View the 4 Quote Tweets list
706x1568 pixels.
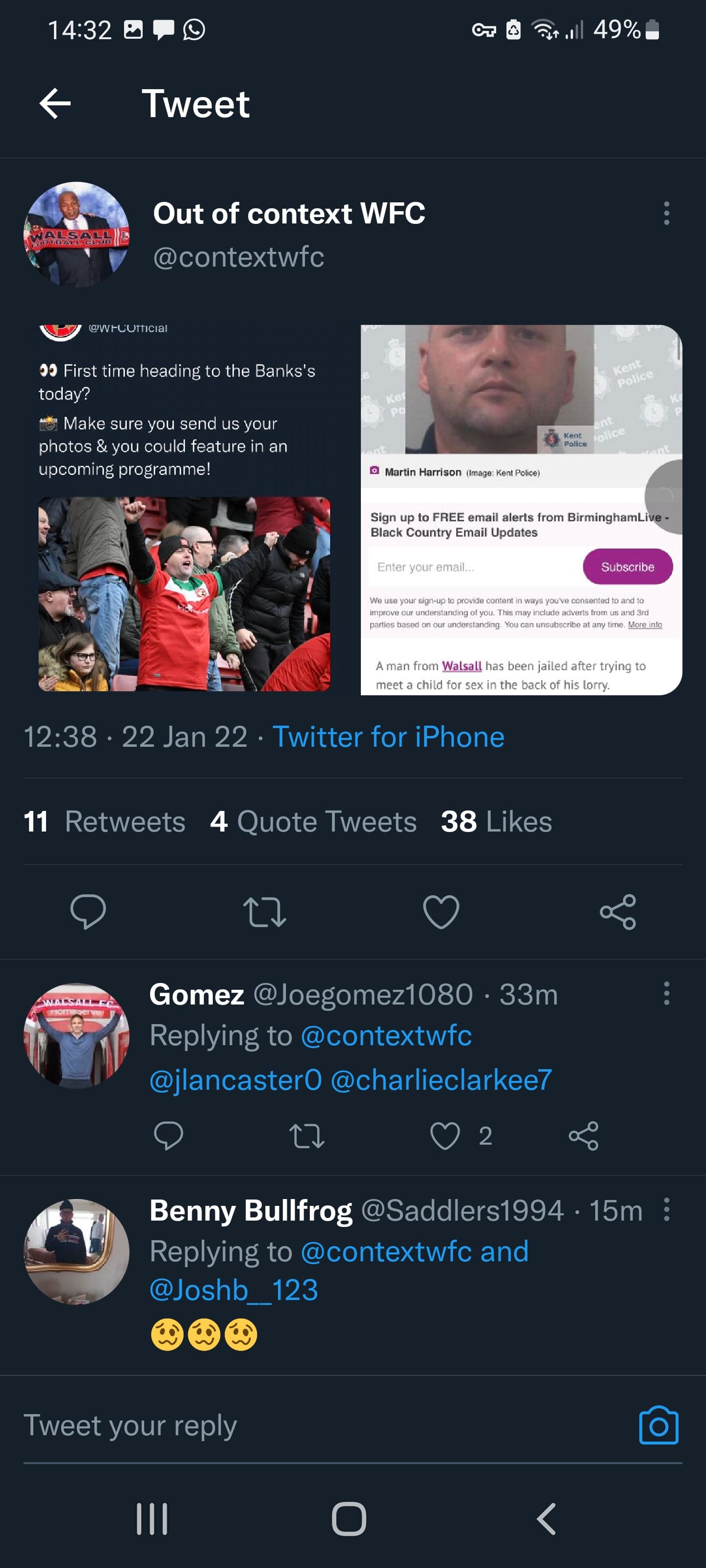click(x=313, y=822)
